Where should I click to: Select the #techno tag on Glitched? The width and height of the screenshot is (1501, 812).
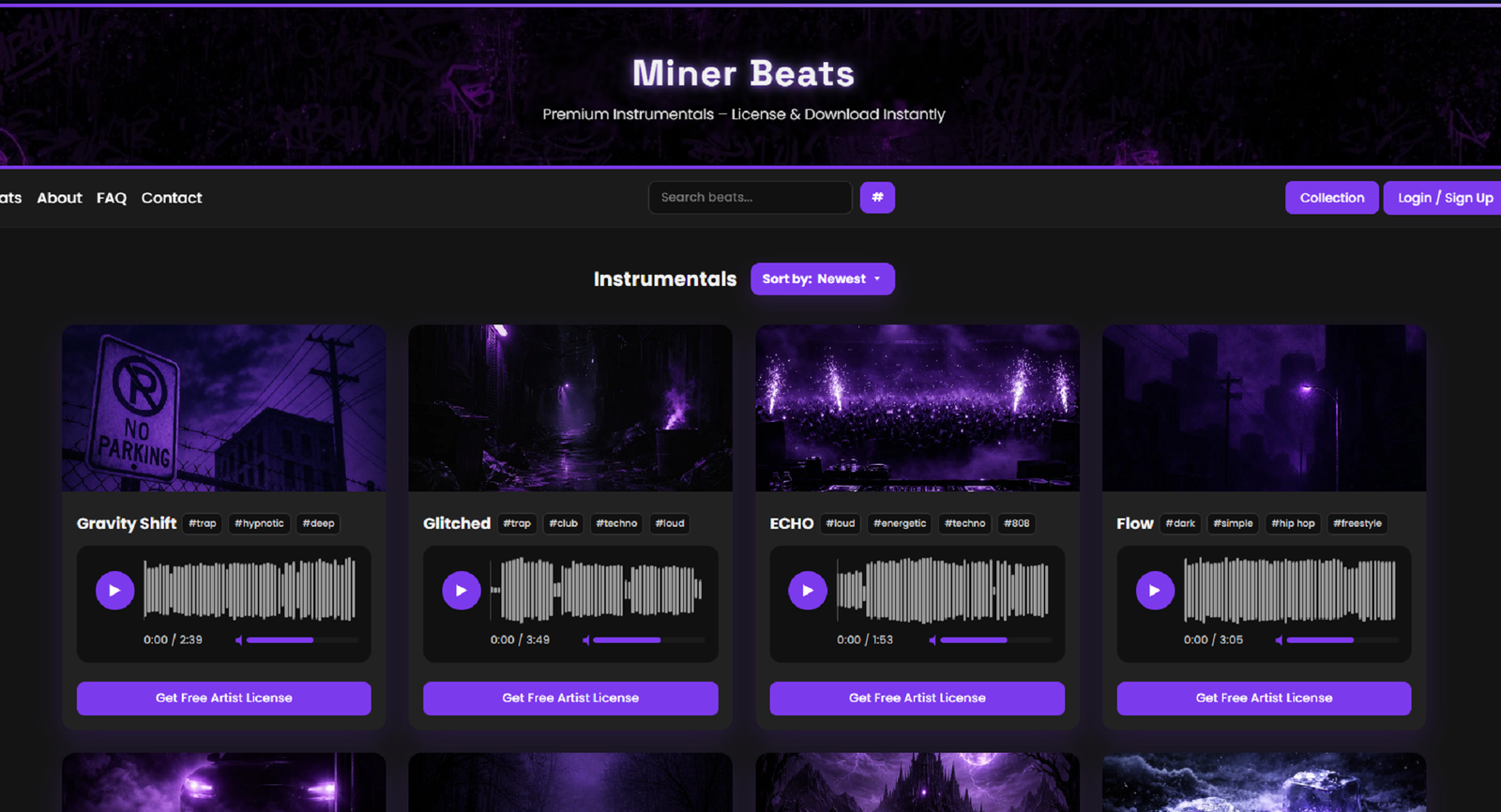click(x=616, y=524)
